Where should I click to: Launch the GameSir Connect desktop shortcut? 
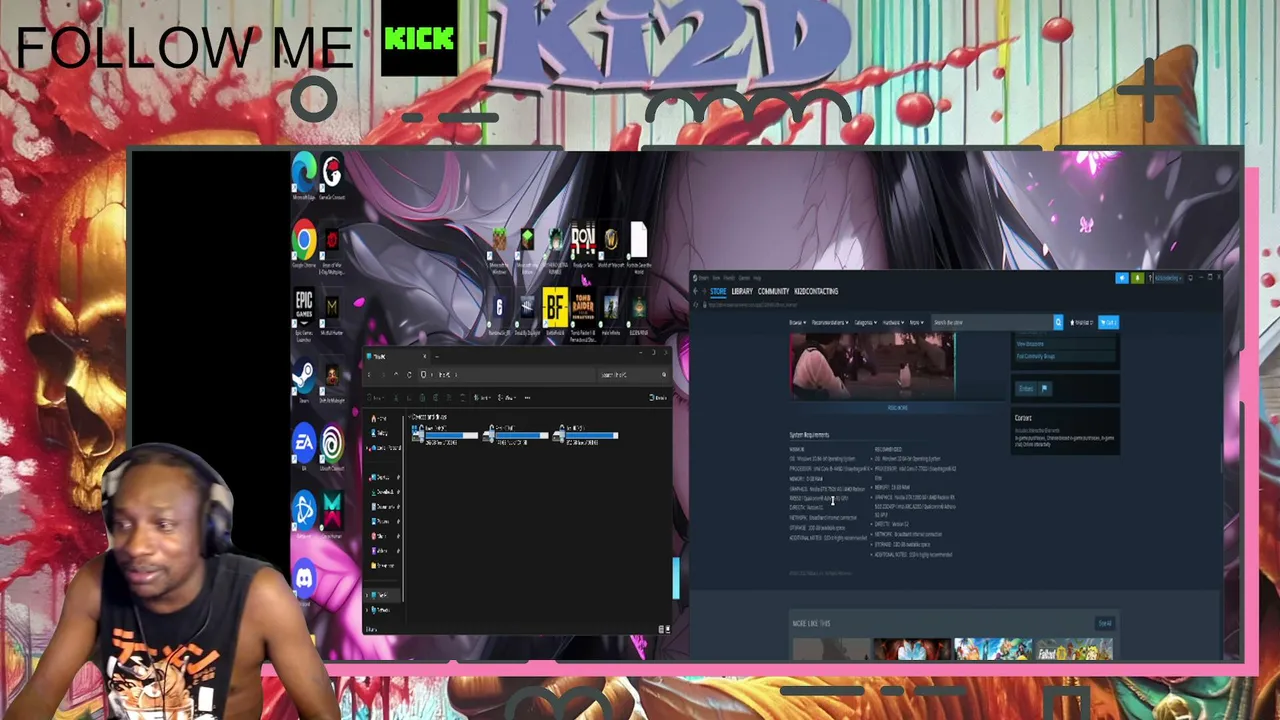tap(332, 176)
